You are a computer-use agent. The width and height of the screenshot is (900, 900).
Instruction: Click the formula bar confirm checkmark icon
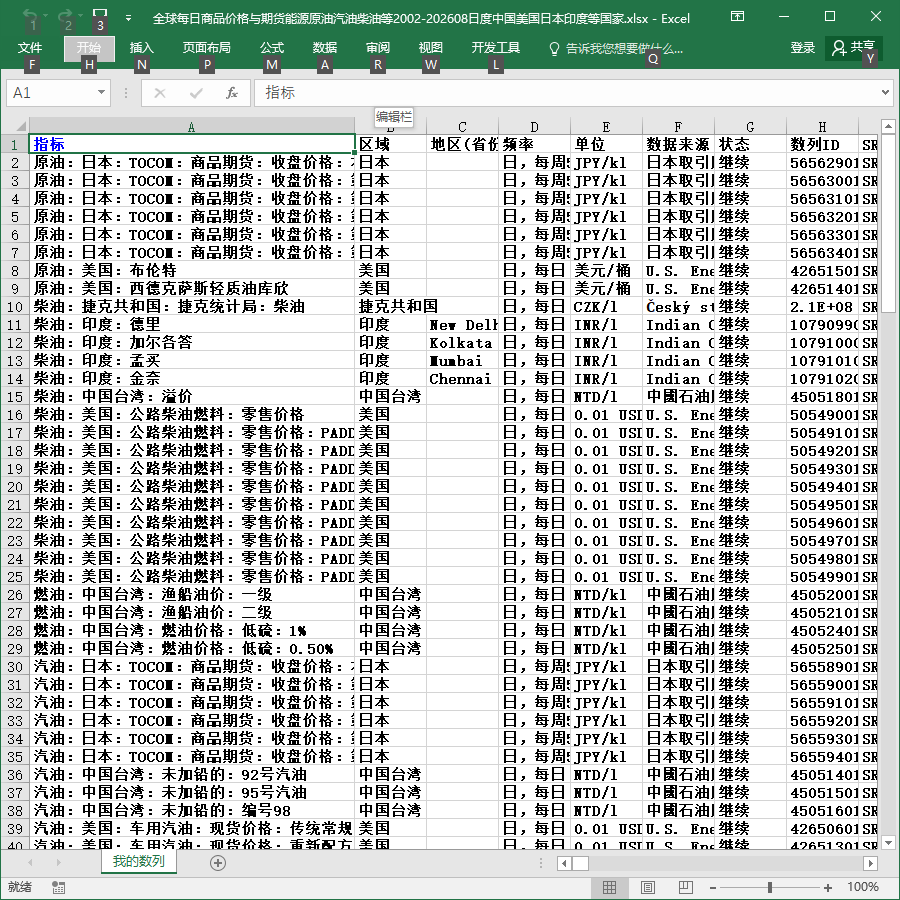click(196, 93)
